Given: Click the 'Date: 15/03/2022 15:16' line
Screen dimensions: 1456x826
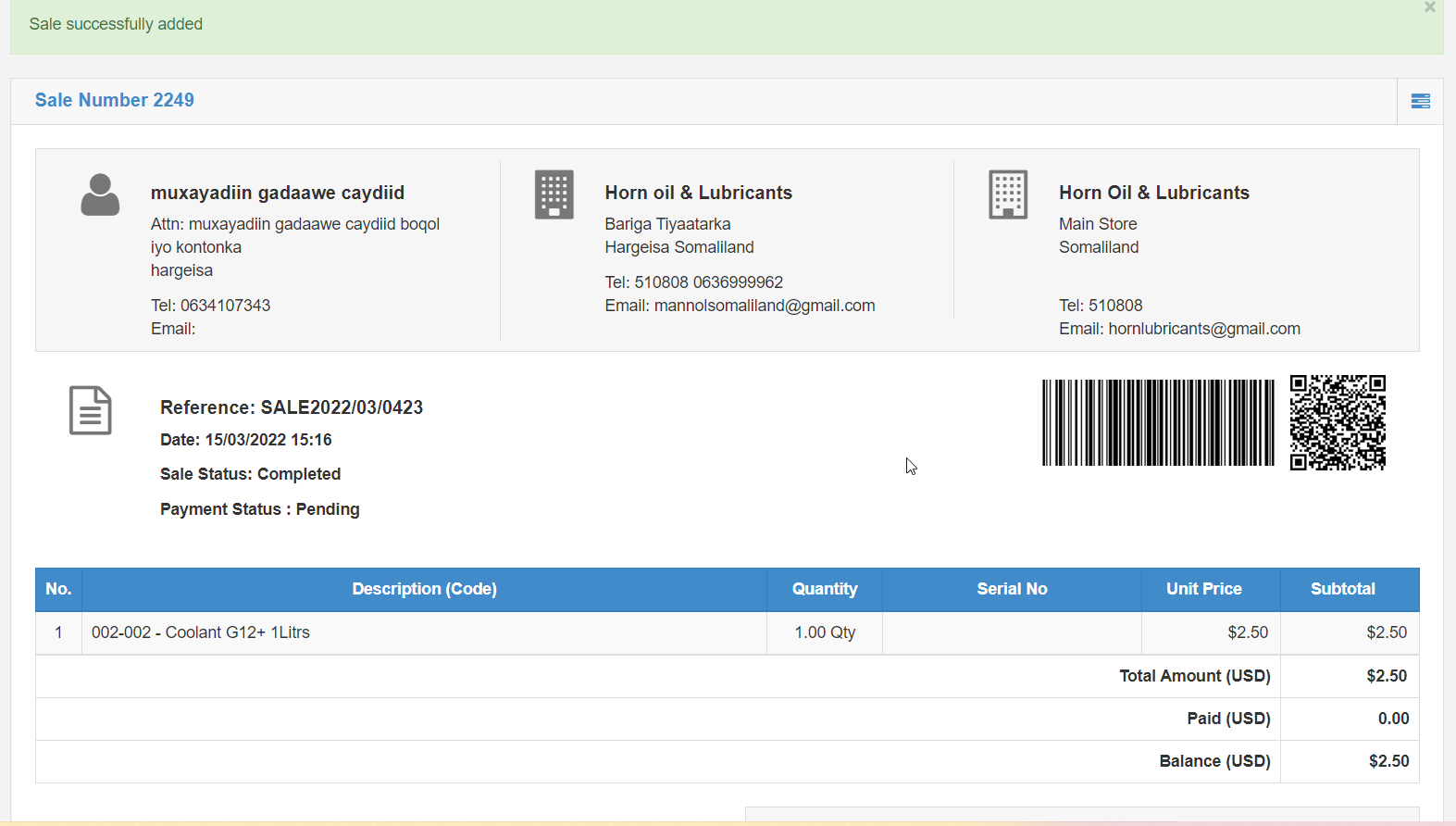Looking at the screenshot, I should 246,440.
